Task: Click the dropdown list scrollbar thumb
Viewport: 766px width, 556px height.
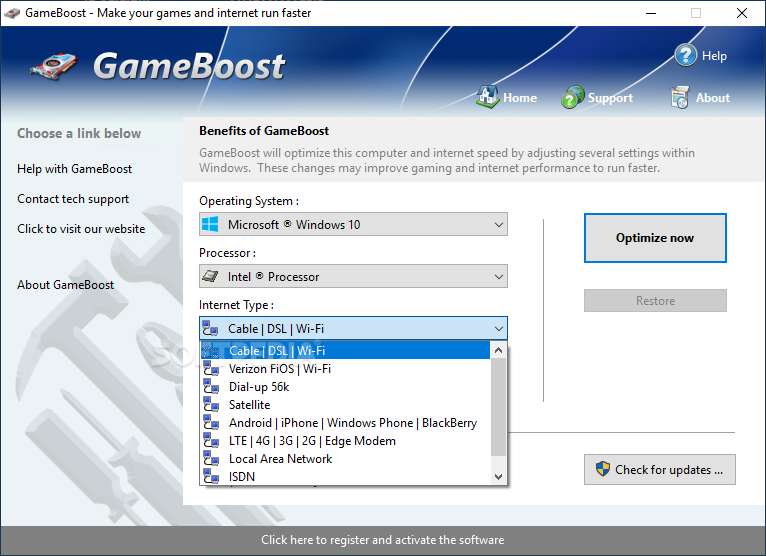Action: pos(498,406)
